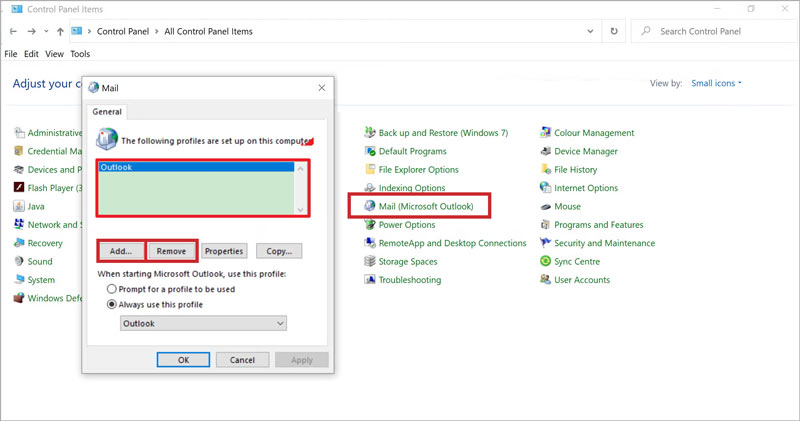Select the Outlook profile in list
This screenshot has height=421, width=800.
click(196, 167)
